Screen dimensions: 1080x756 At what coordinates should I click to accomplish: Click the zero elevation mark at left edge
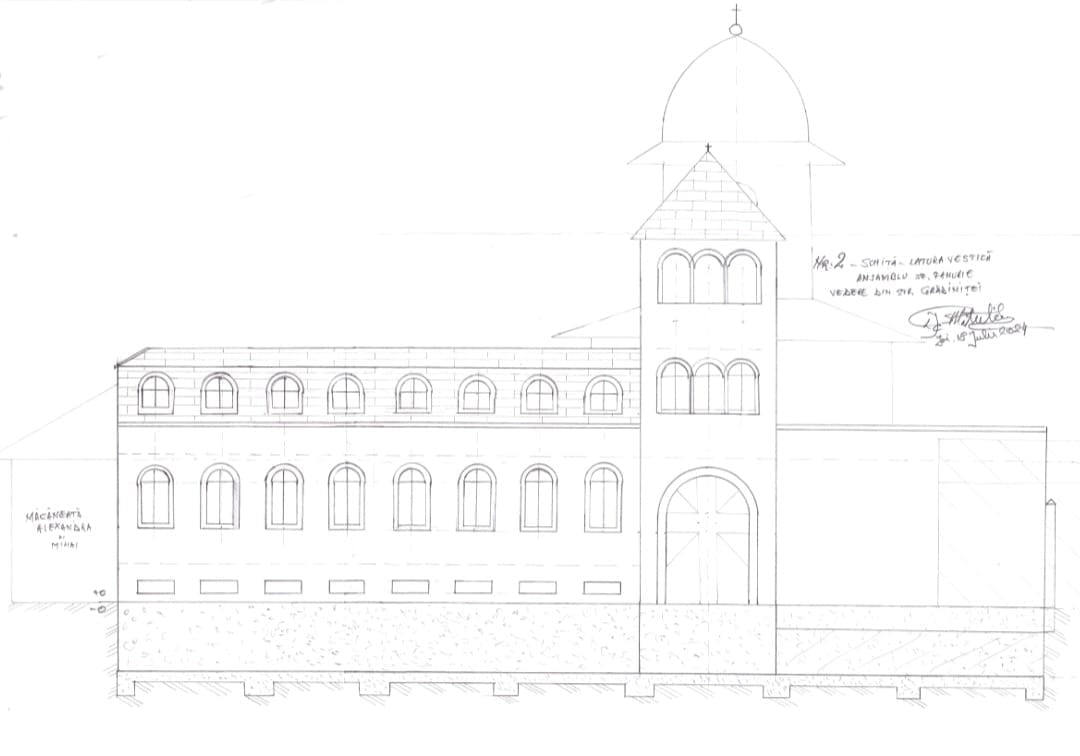tap(100, 607)
